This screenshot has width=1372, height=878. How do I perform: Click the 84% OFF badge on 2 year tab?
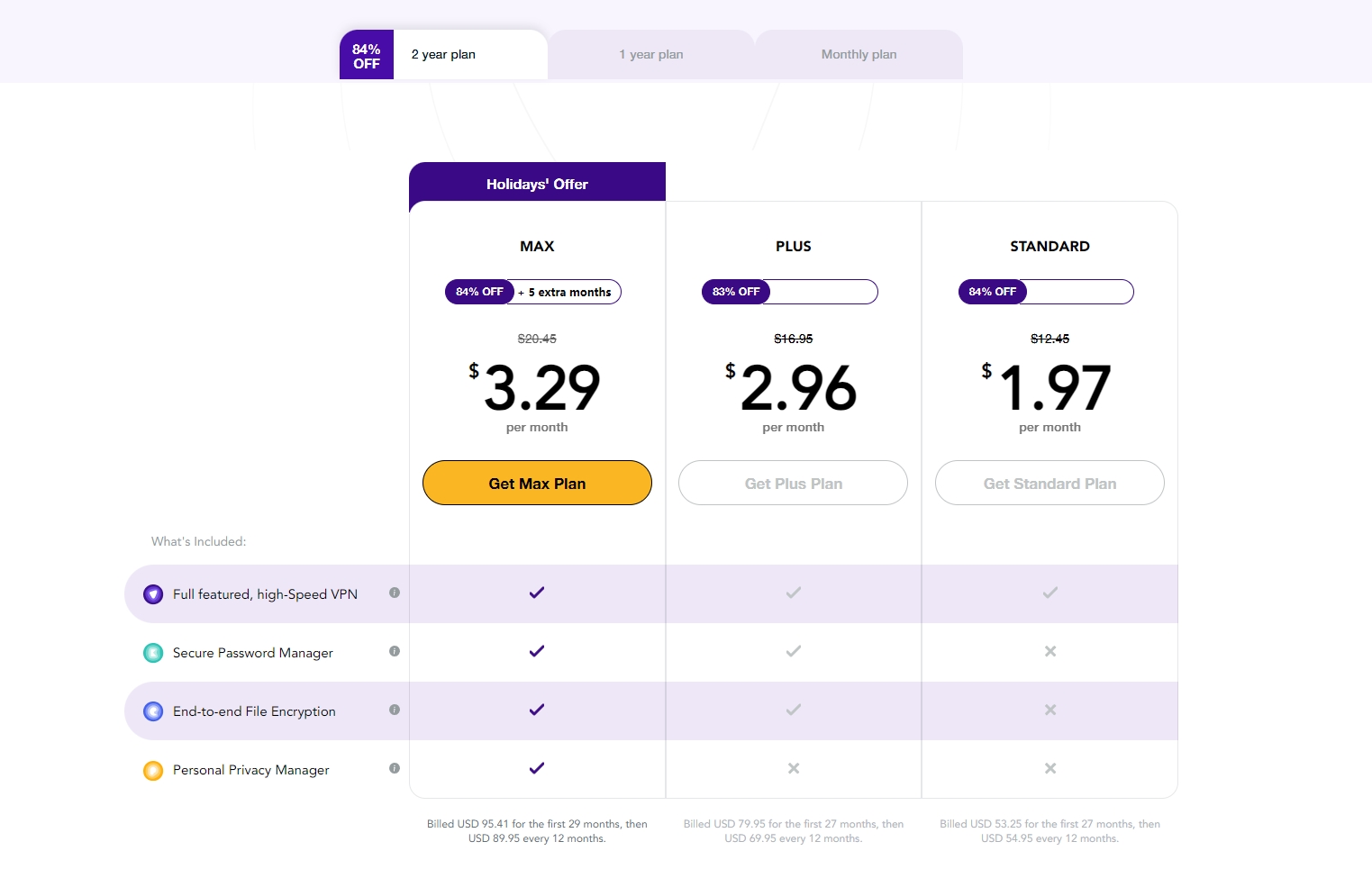coord(367,56)
